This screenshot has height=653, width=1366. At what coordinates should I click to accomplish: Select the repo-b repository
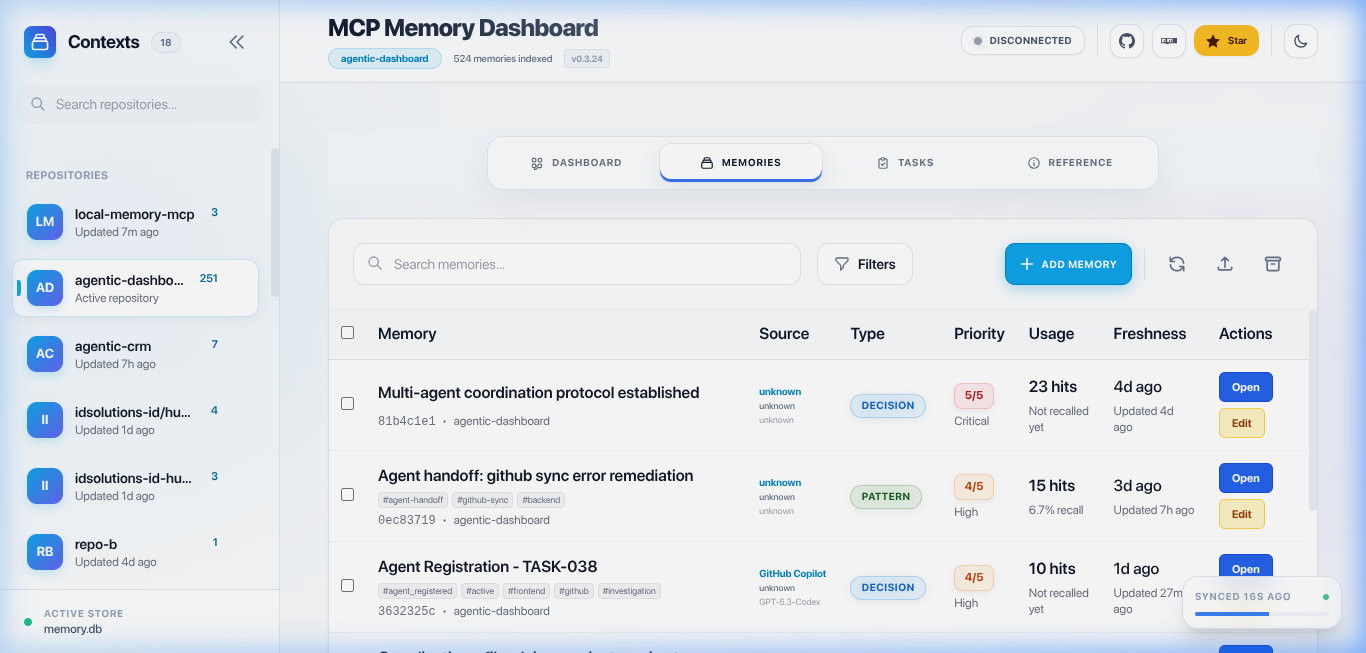pyautogui.click(x=136, y=552)
